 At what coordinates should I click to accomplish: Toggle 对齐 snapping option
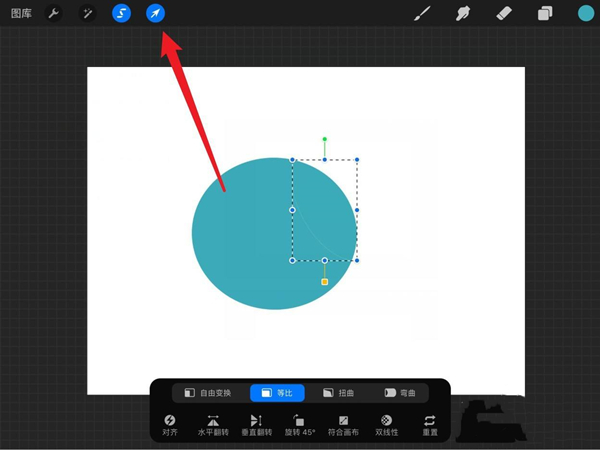point(169,425)
